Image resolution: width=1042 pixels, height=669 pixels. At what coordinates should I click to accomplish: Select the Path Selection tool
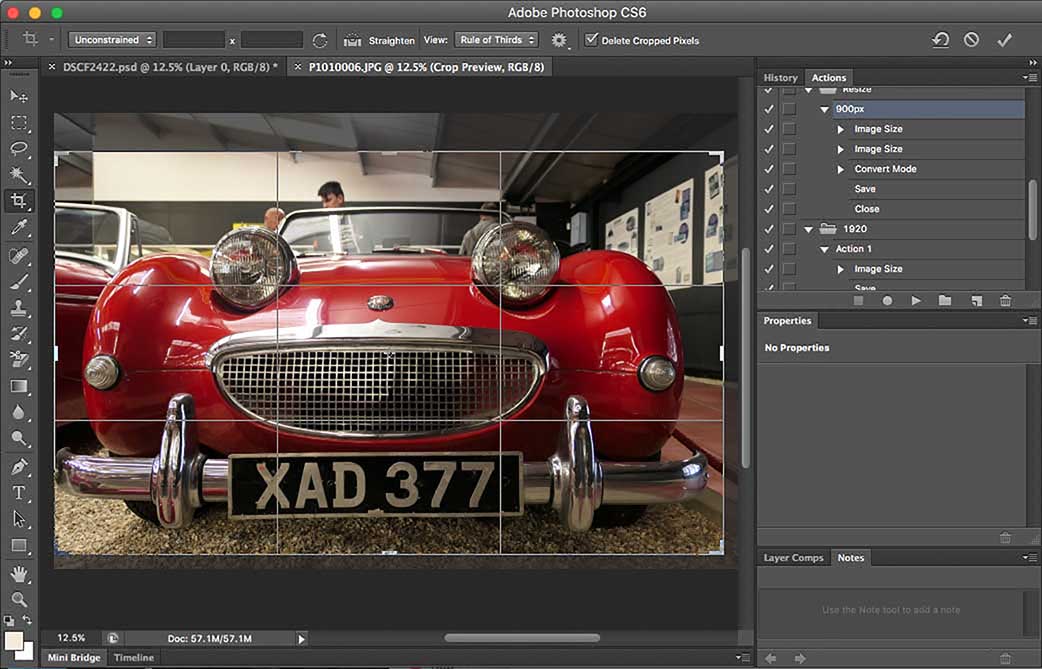point(19,519)
